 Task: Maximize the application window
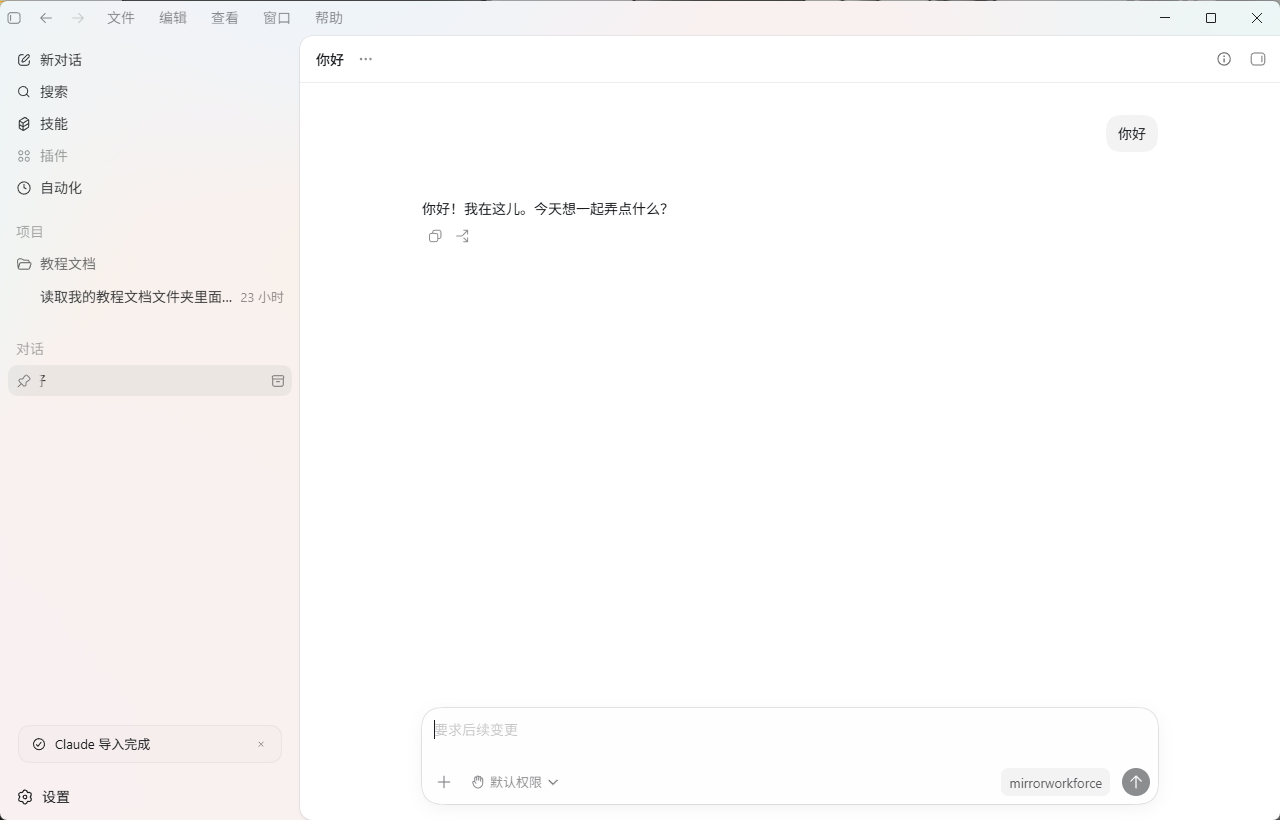[1211, 18]
